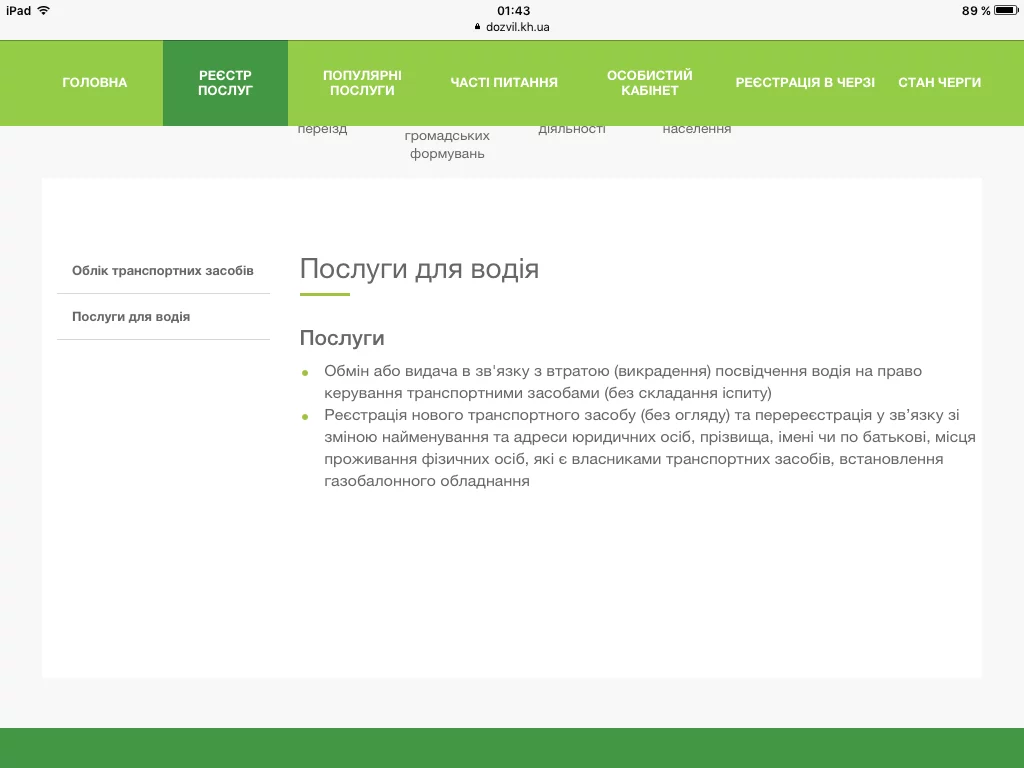
Task: Click the partially hidden переїзд category
Action: click(x=322, y=130)
